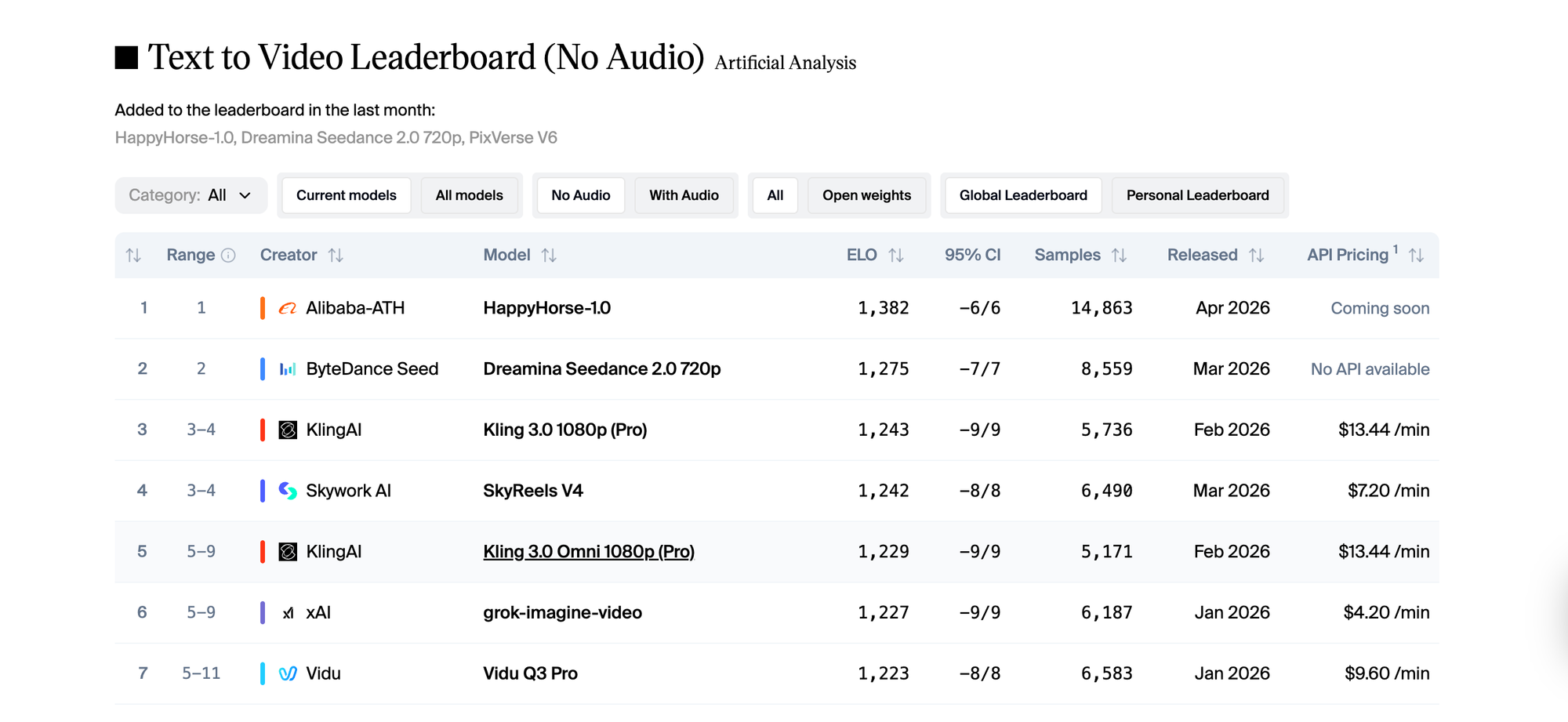Click the Vidu creator logo
1568x722 pixels.
[x=287, y=673]
